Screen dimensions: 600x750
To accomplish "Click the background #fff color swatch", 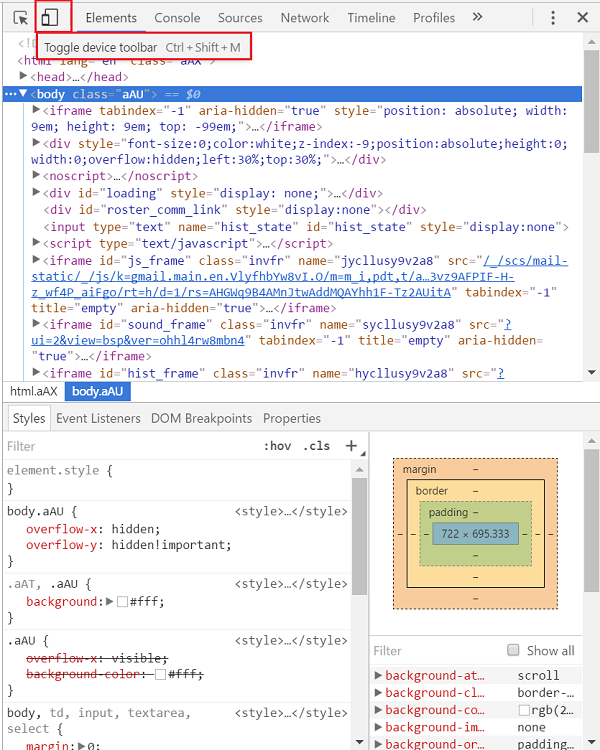I will click(x=122, y=602).
